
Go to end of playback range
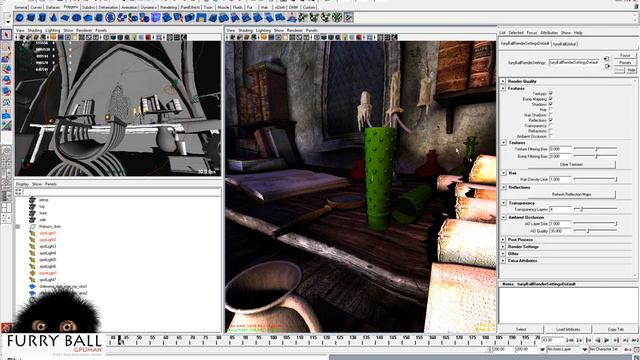[635, 340]
